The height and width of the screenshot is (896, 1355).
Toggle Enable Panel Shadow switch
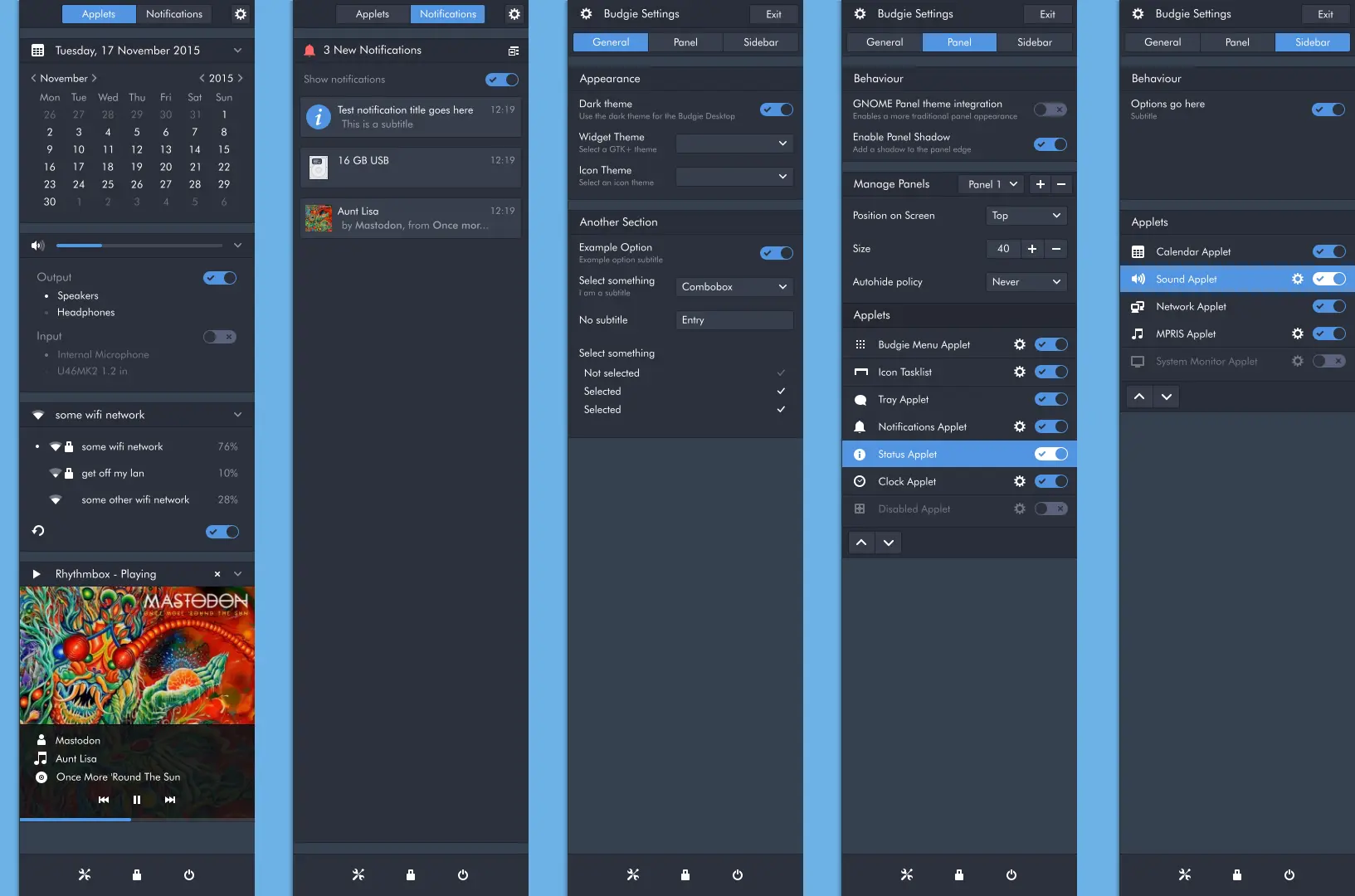[x=1050, y=144]
